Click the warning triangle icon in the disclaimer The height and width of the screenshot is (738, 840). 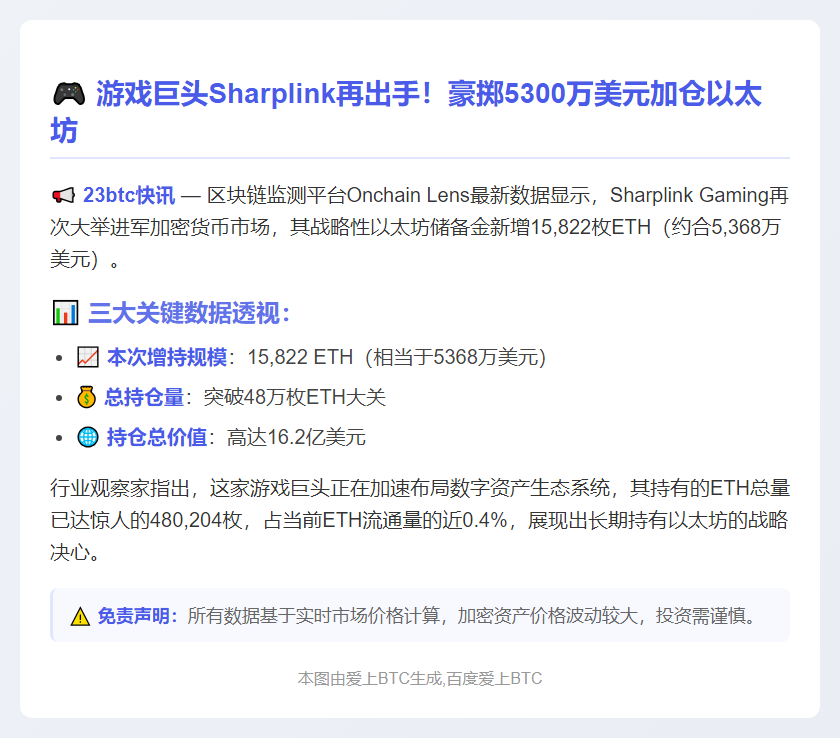pyautogui.click(x=80, y=617)
